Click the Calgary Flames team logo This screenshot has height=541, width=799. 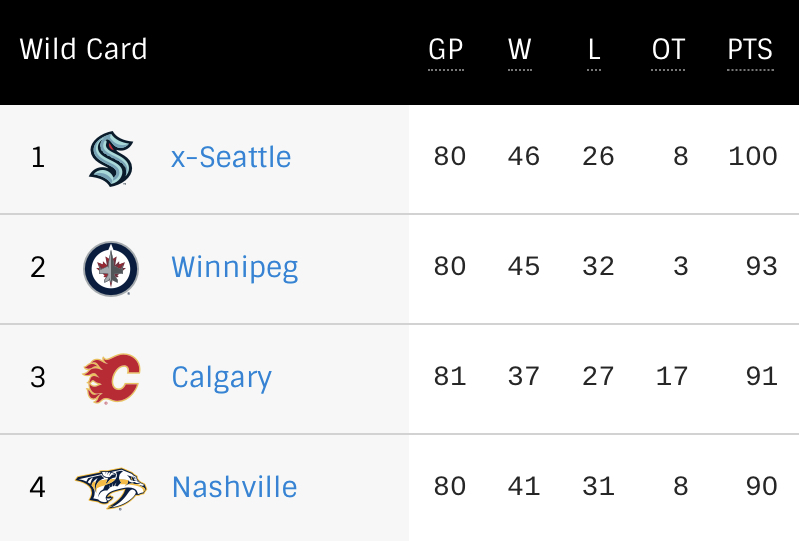click(x=111, y=378)
